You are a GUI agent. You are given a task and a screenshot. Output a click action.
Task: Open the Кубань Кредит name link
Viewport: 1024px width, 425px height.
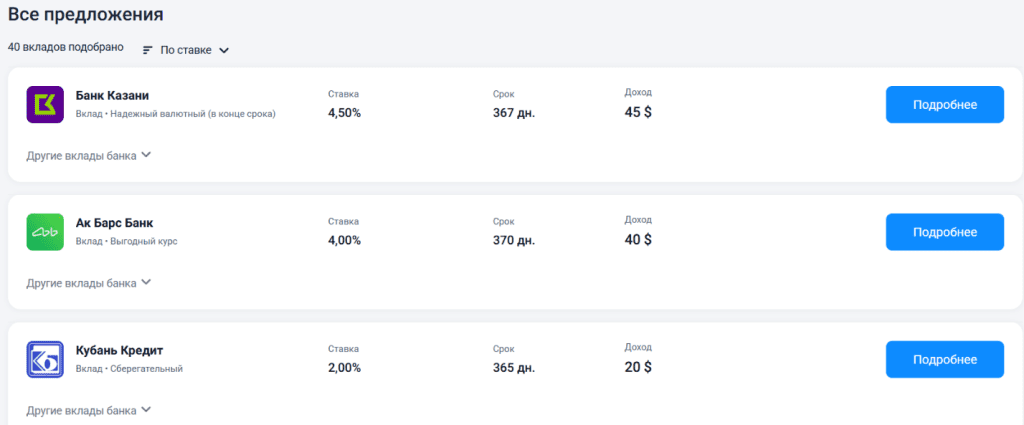[119, 350]
